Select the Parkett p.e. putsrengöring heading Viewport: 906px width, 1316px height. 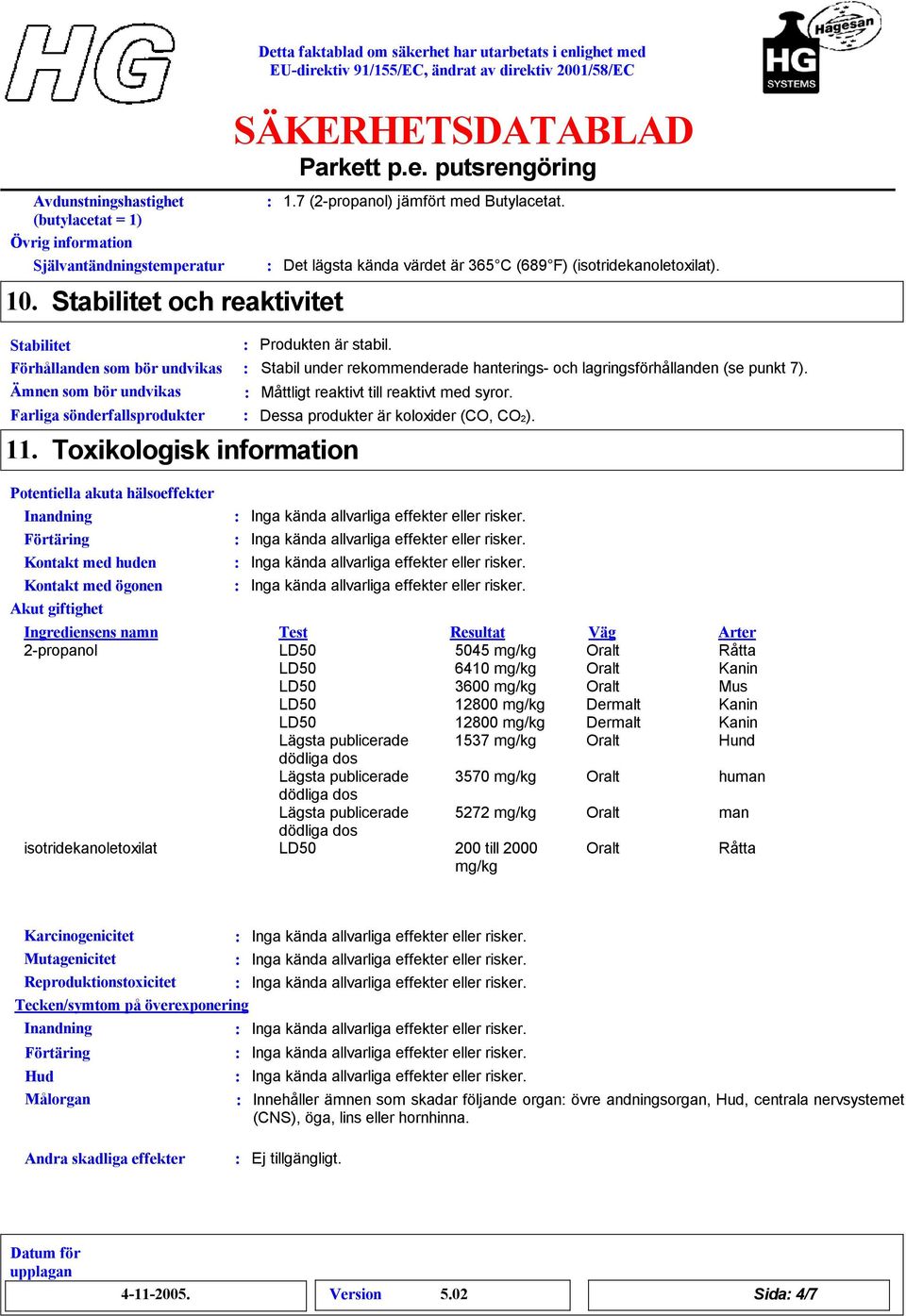pyautogui.click(x=447, y=168)
